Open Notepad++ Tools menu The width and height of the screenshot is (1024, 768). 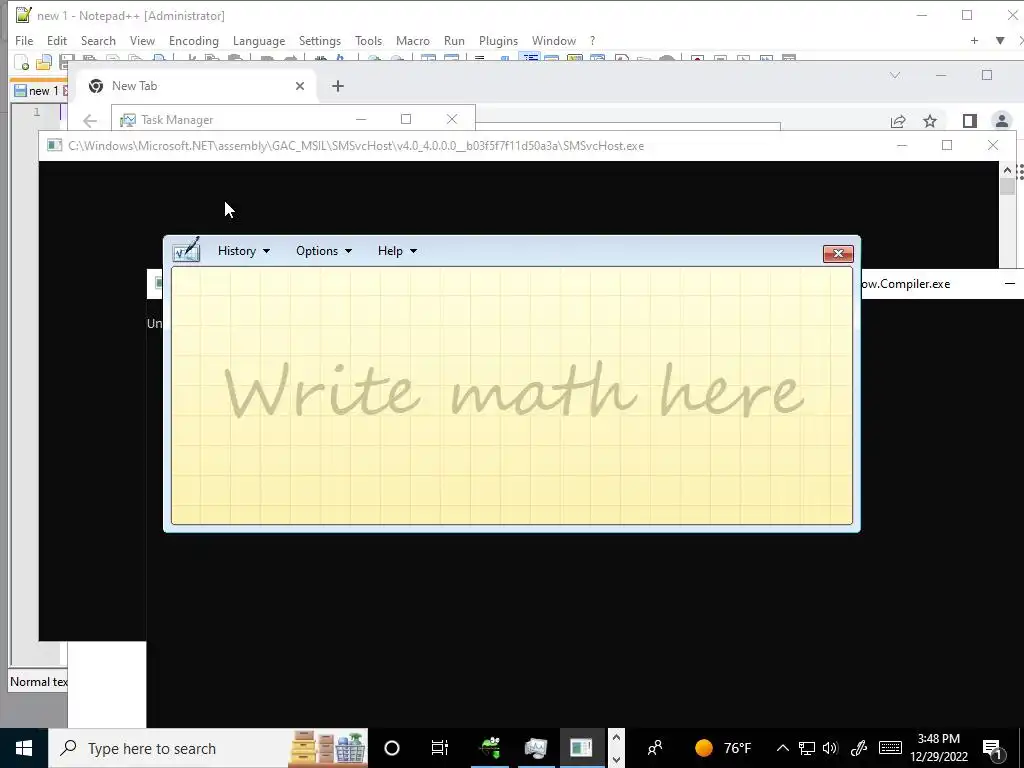(368, 40)
